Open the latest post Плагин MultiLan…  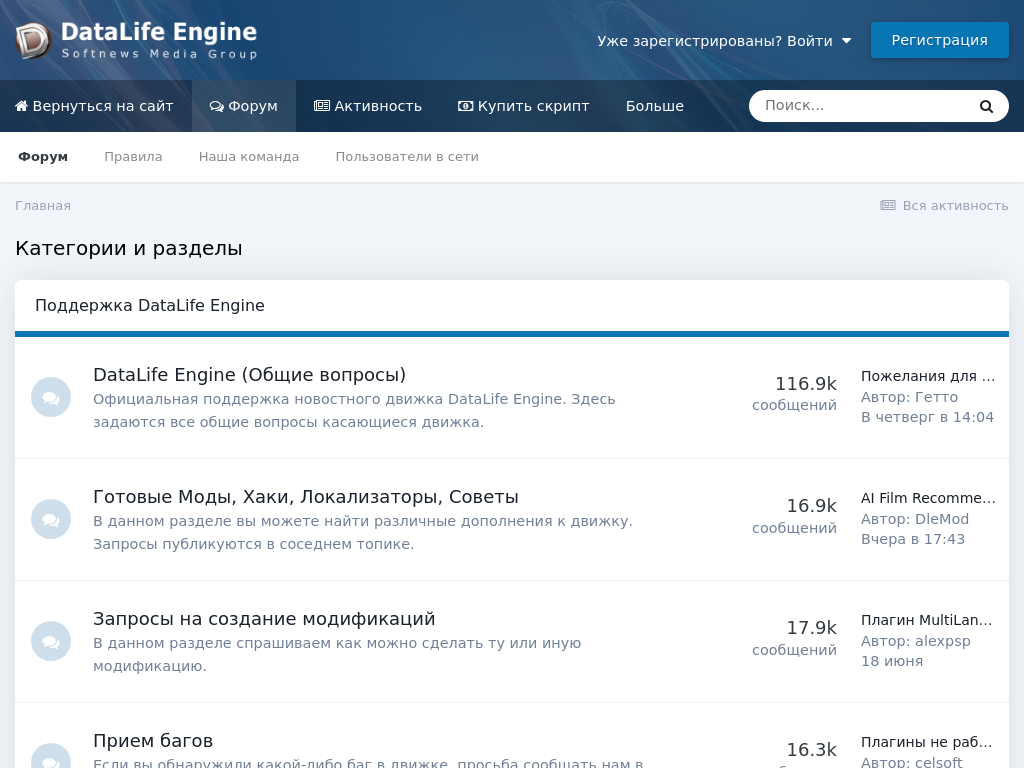[928, 620]
